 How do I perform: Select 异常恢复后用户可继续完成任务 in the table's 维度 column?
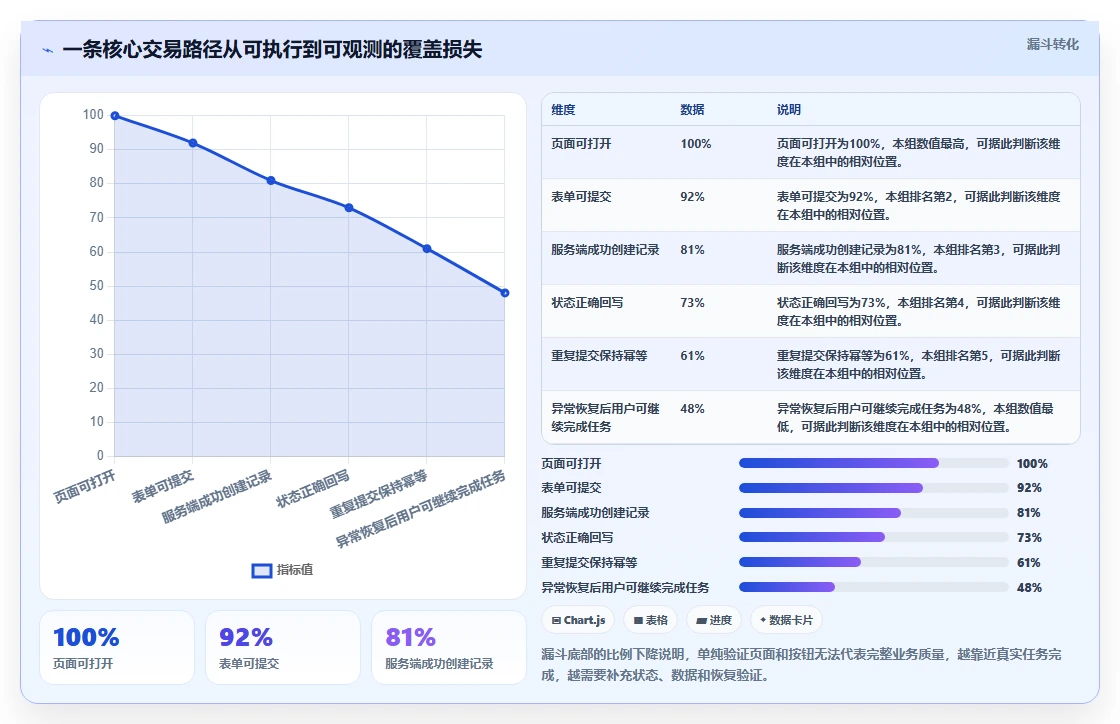pyautogui.click(x=605, y=418)
